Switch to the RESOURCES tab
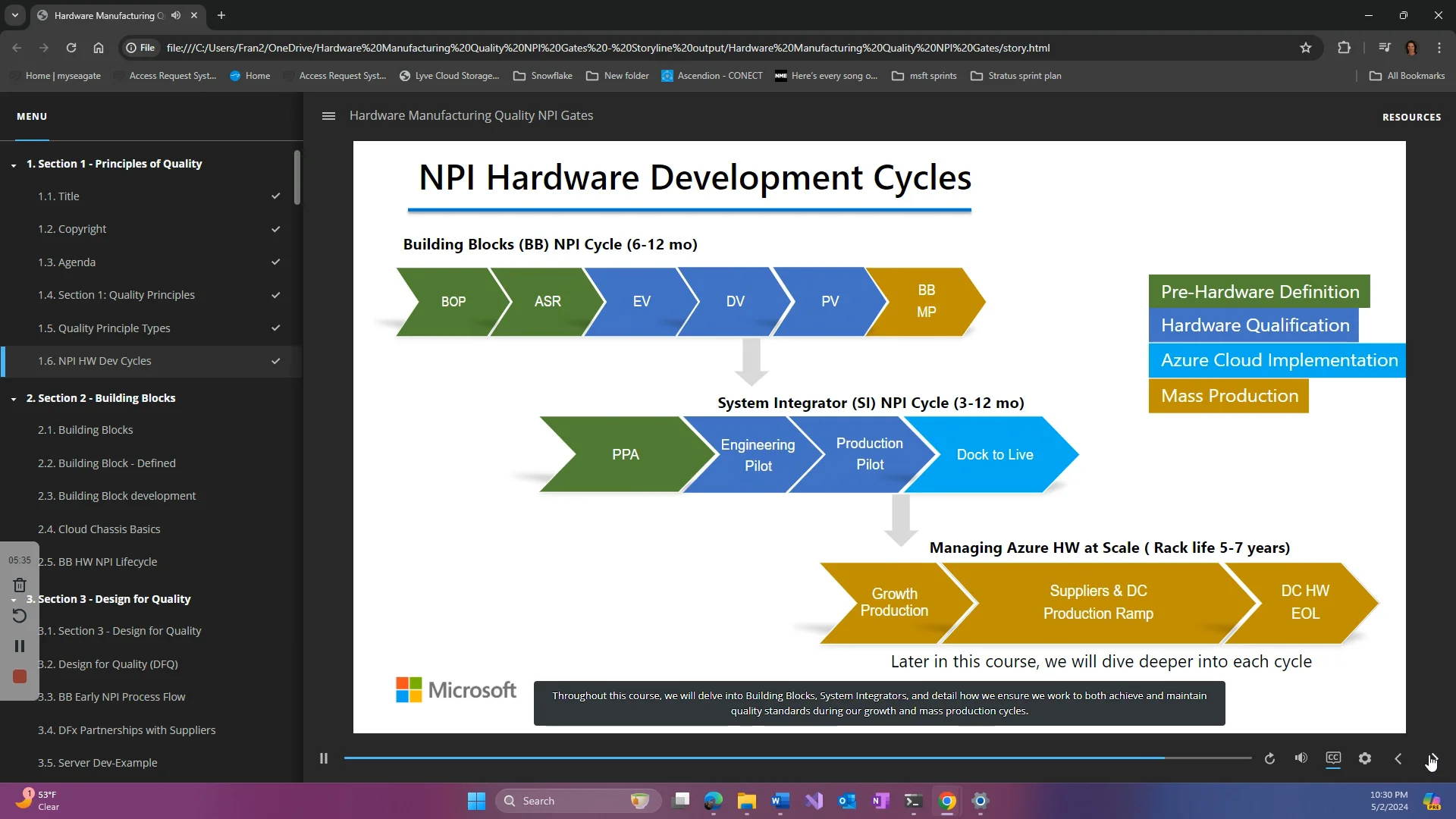 (x=1411, y=117)
